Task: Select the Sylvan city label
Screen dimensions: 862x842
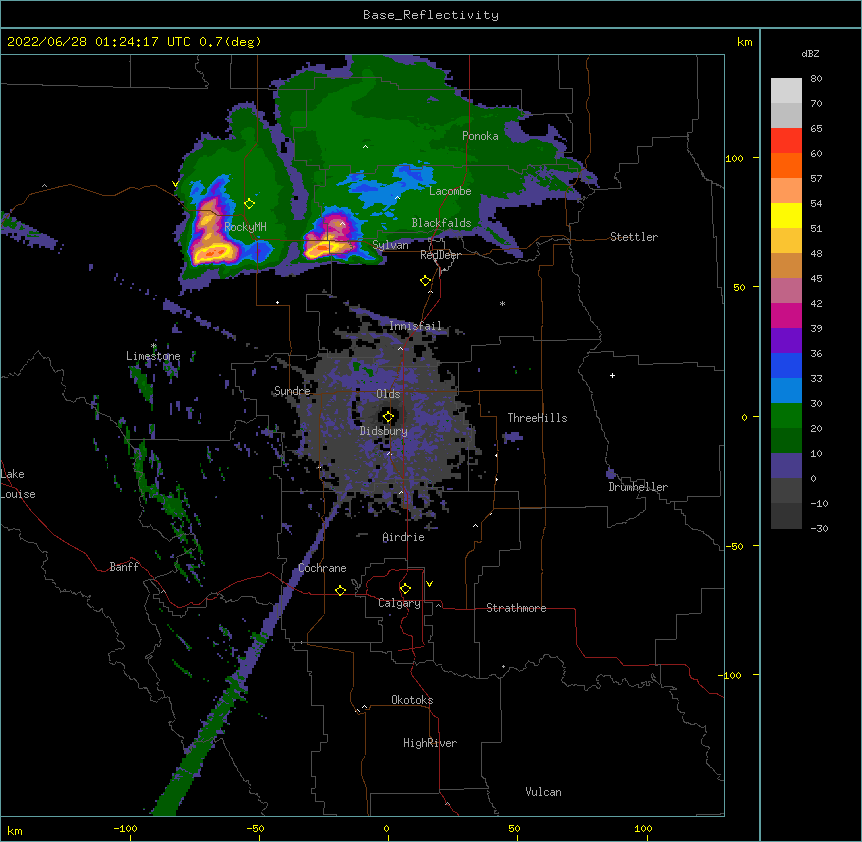Action: coord(390,245)
